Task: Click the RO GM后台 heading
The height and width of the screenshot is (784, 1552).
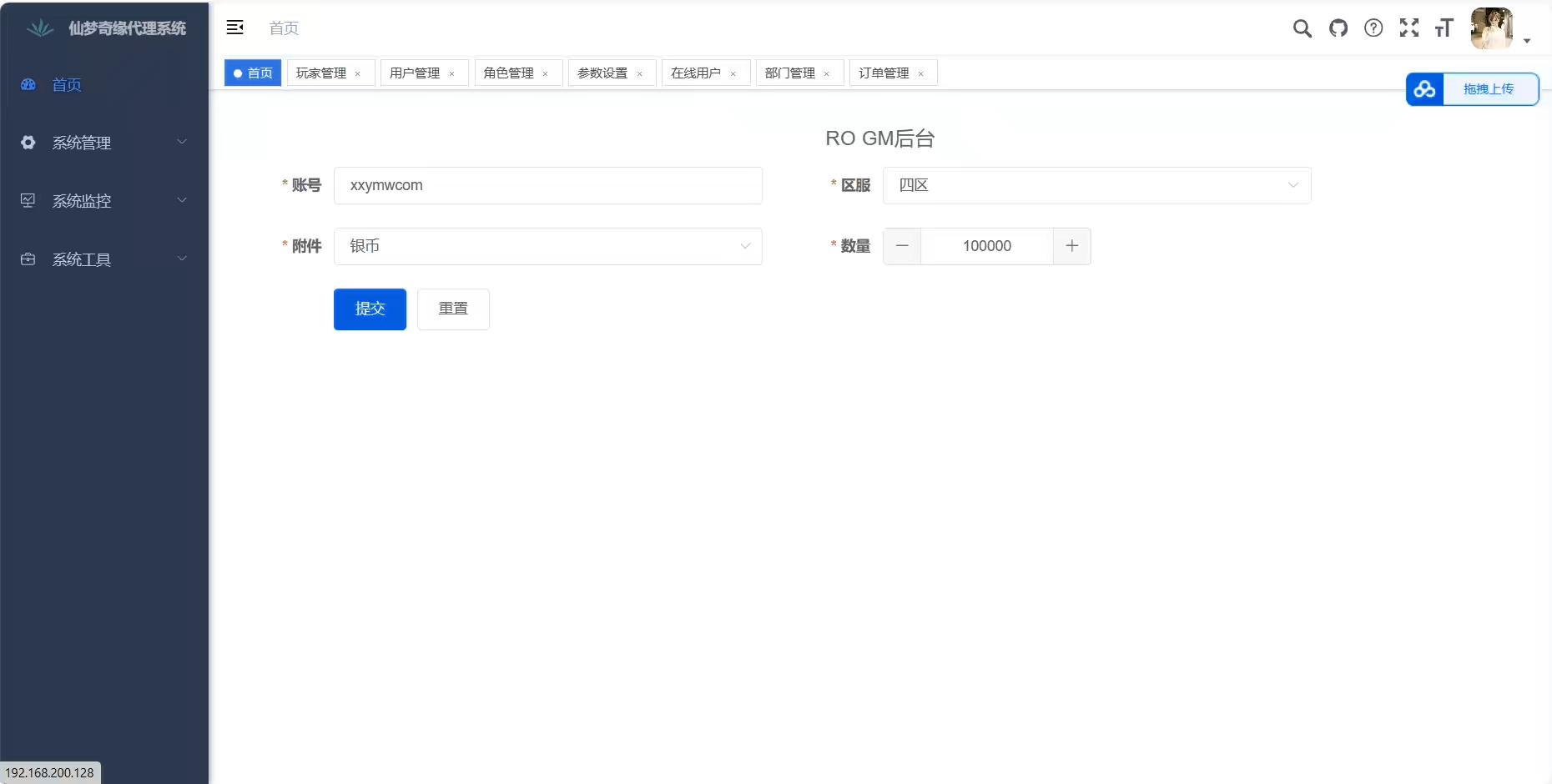Action: (x=880, y=138)
